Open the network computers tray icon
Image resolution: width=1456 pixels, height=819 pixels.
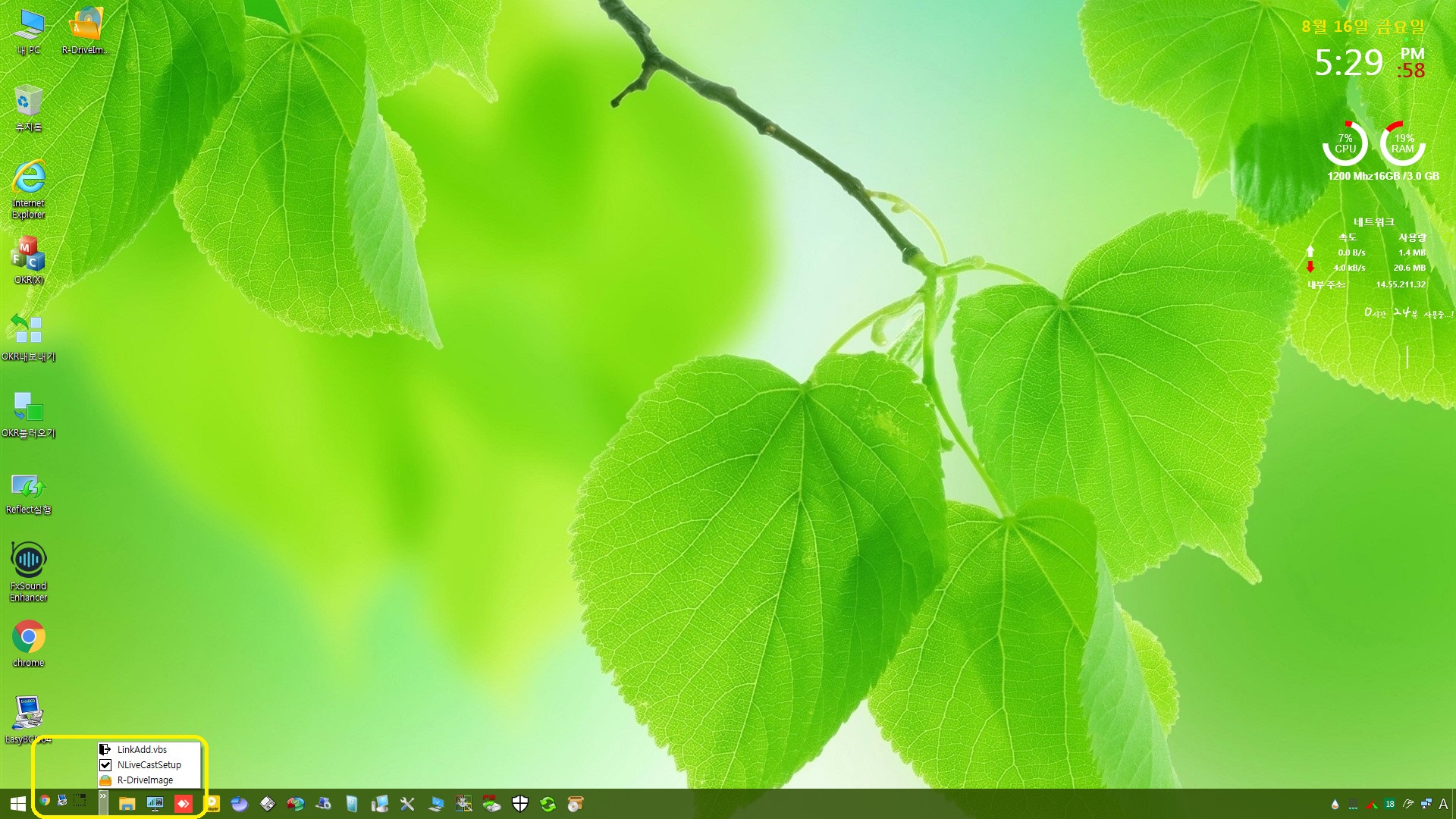tap(1426, 804)
